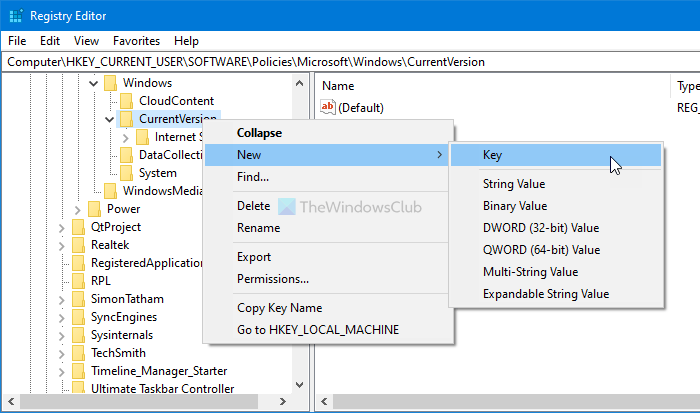Click the TechSmith folder icon
This screenshot has width=700, height=413.
pyautogui.click(x=79, y=353)
